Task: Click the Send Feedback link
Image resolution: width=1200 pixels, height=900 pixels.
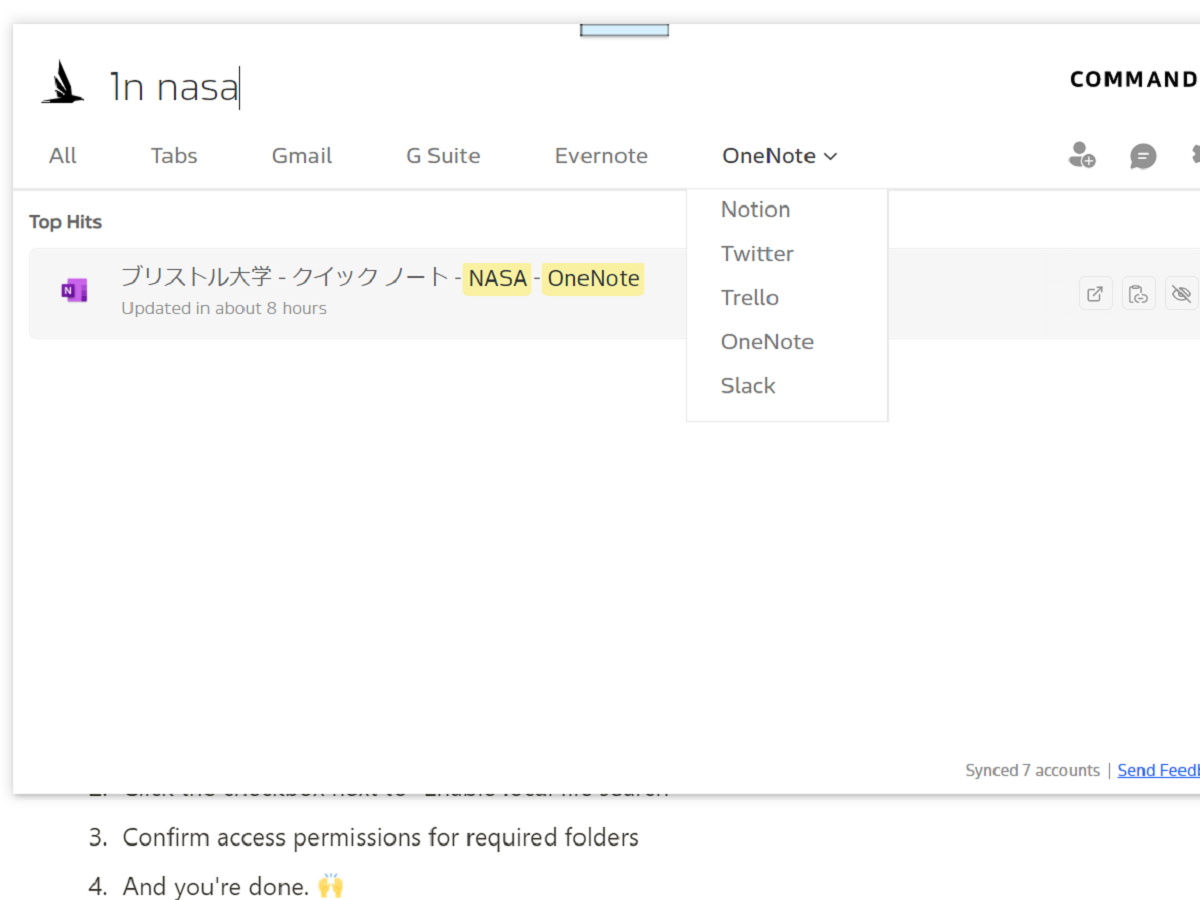Action: point(1159,770)
